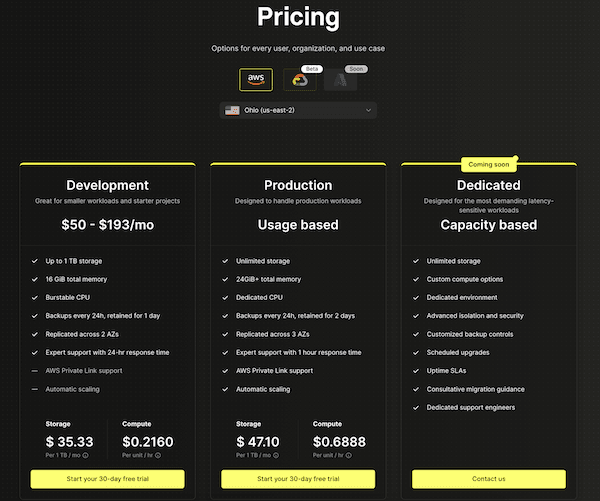
Task: Click the Development plan's Automatic scaling feature
Action: click(74, 389)
